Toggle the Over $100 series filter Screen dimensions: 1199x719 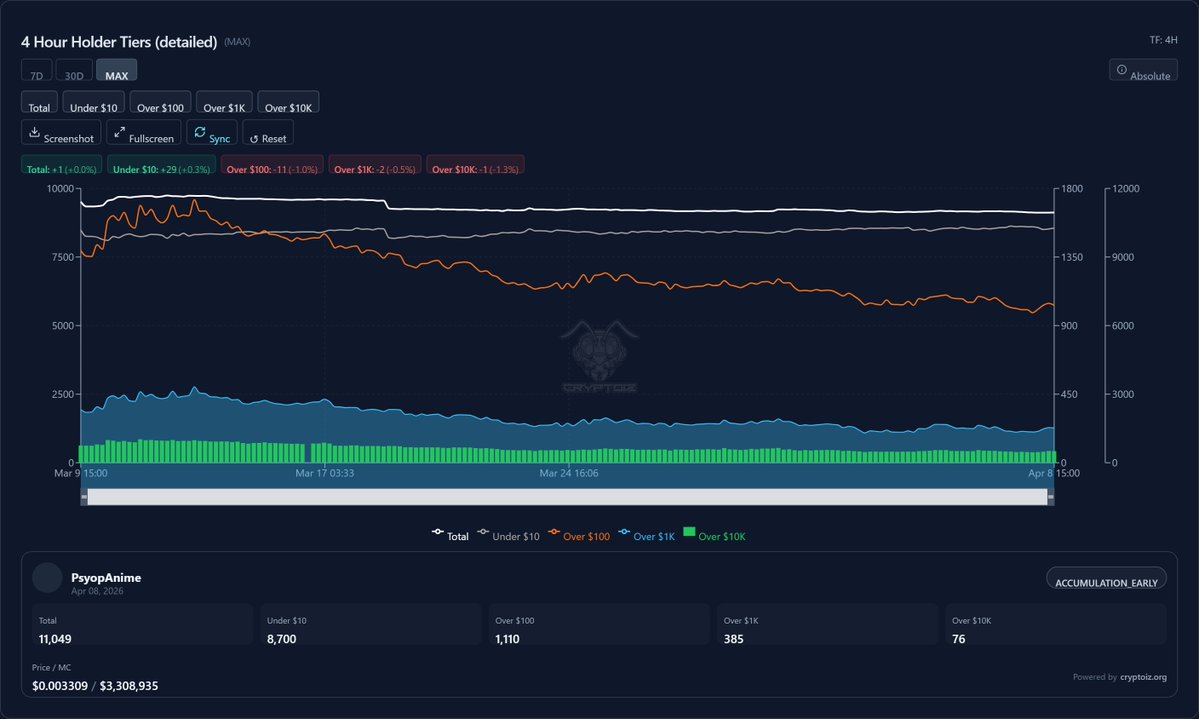click(162, 107)
